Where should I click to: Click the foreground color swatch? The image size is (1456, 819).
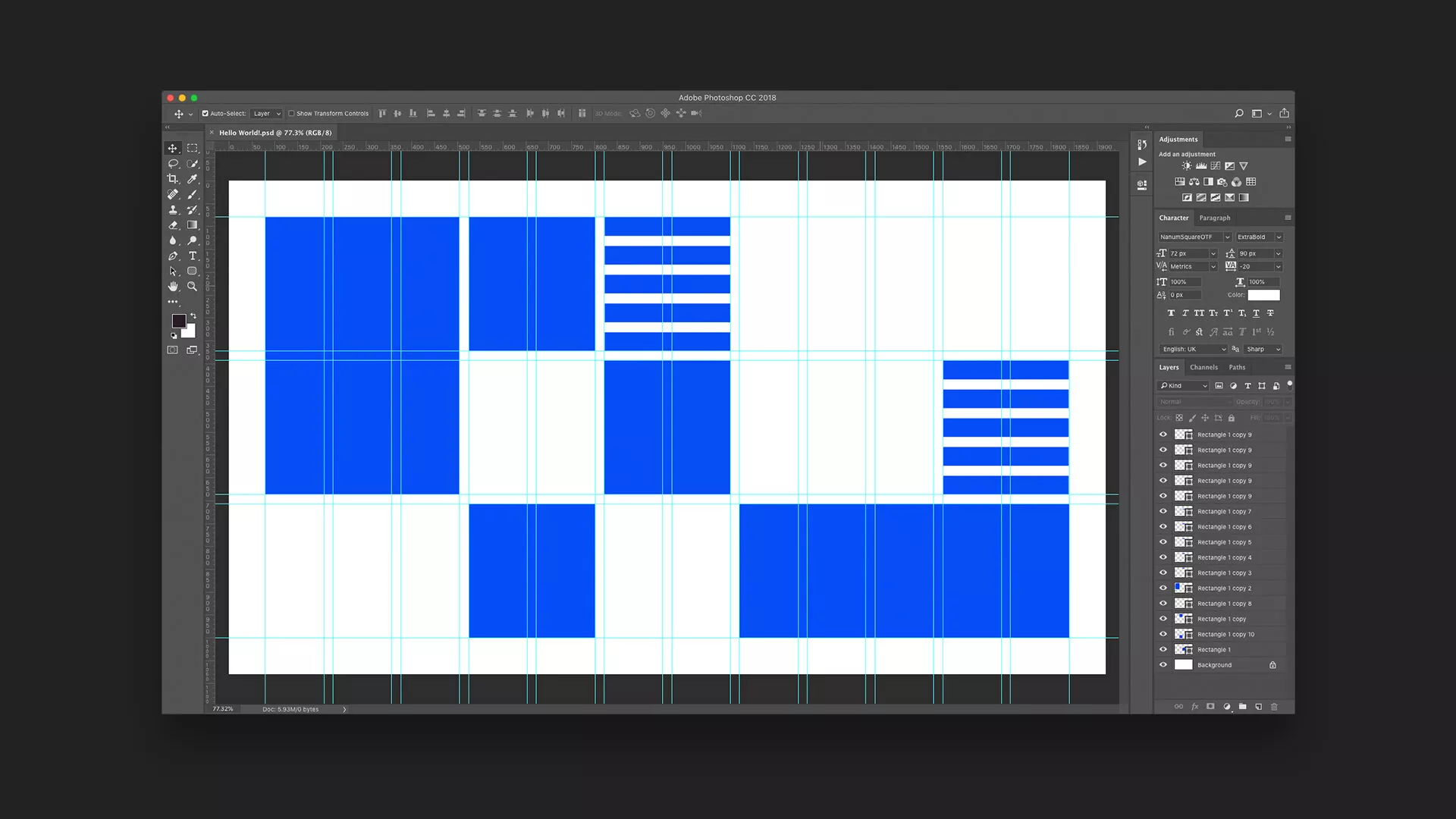point(178,321)
